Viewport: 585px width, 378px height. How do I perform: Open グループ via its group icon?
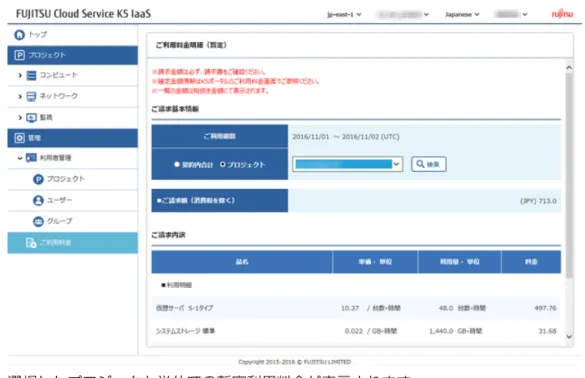coord(38,221)
